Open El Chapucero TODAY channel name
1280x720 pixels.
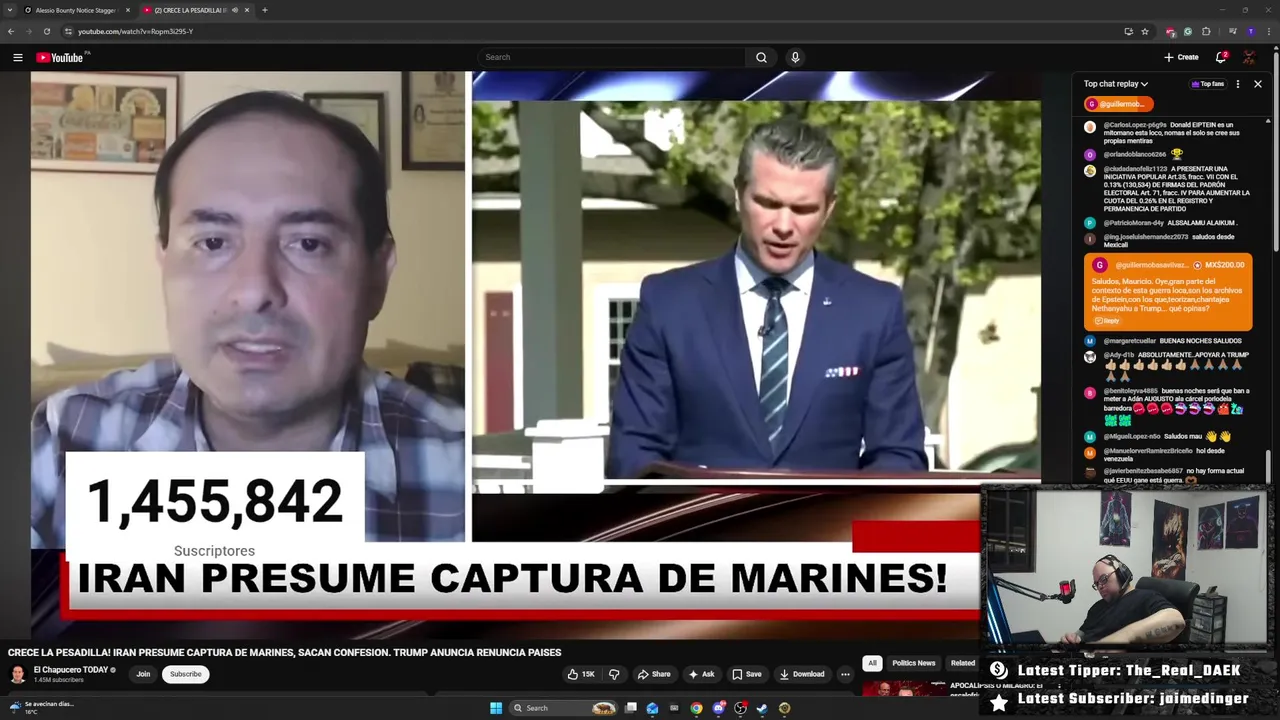[x=71, y=670]
